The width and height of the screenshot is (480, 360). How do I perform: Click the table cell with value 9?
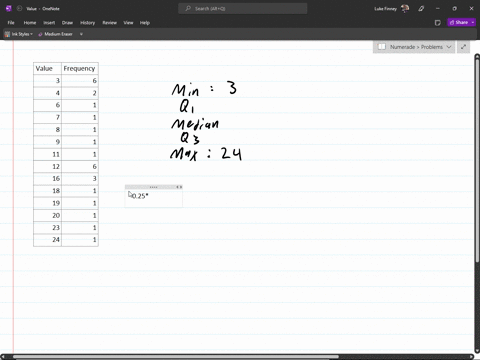click(x=47, y=142)
